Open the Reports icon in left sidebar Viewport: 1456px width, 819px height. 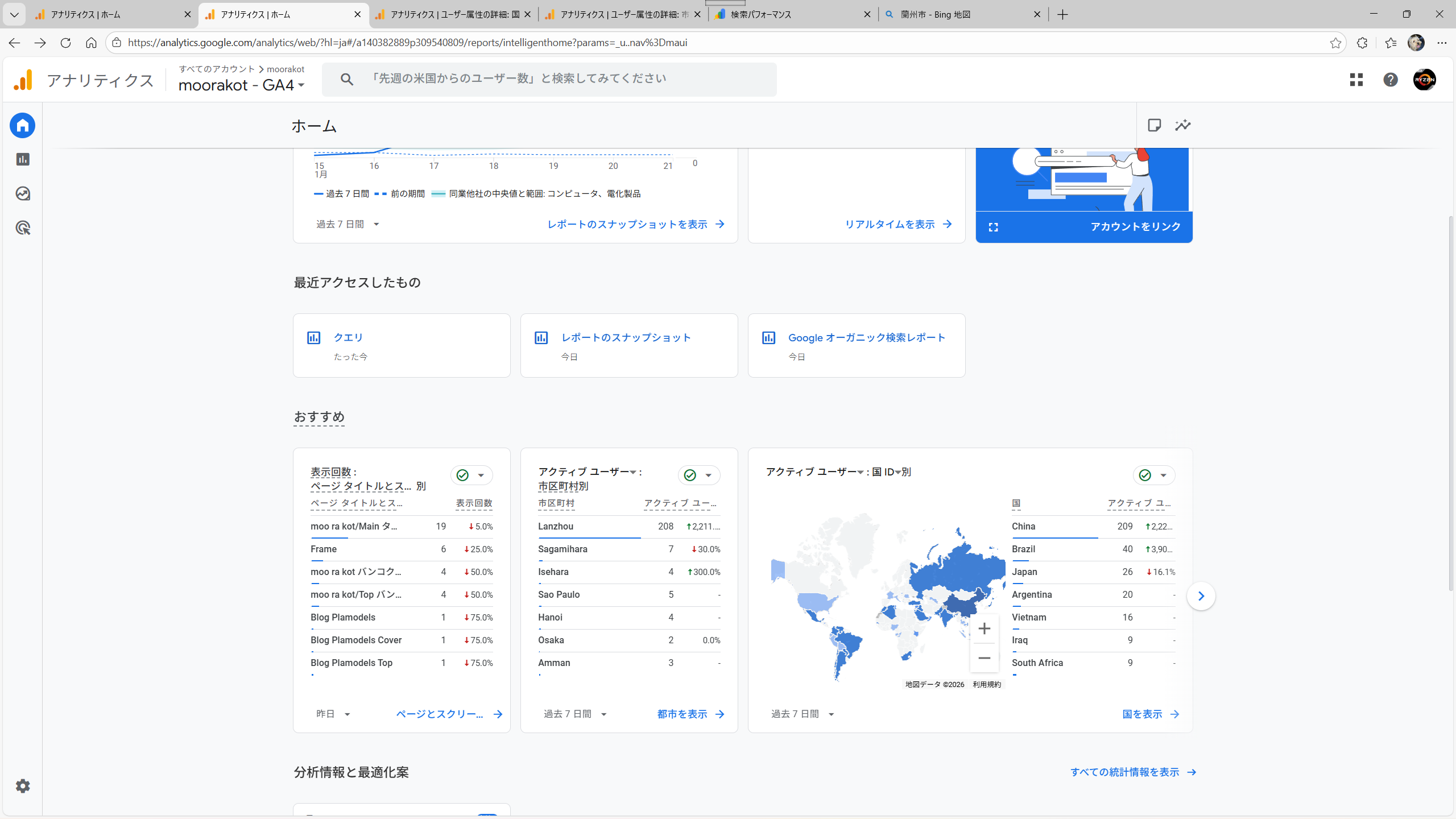click(x=23, y=159)
